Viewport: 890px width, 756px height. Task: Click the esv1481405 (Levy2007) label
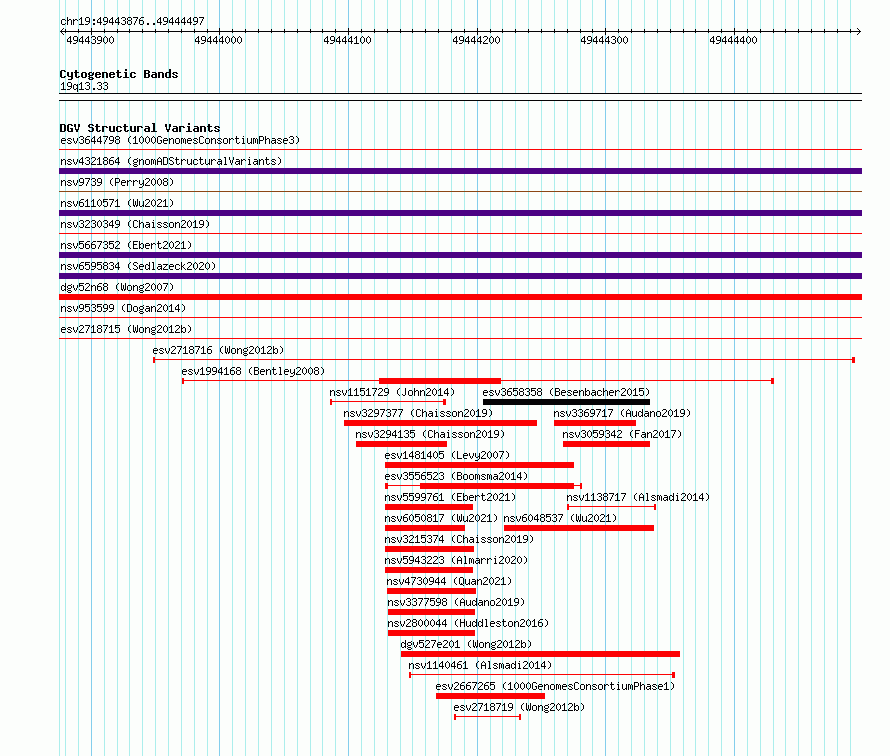click(x=447, y=455)
